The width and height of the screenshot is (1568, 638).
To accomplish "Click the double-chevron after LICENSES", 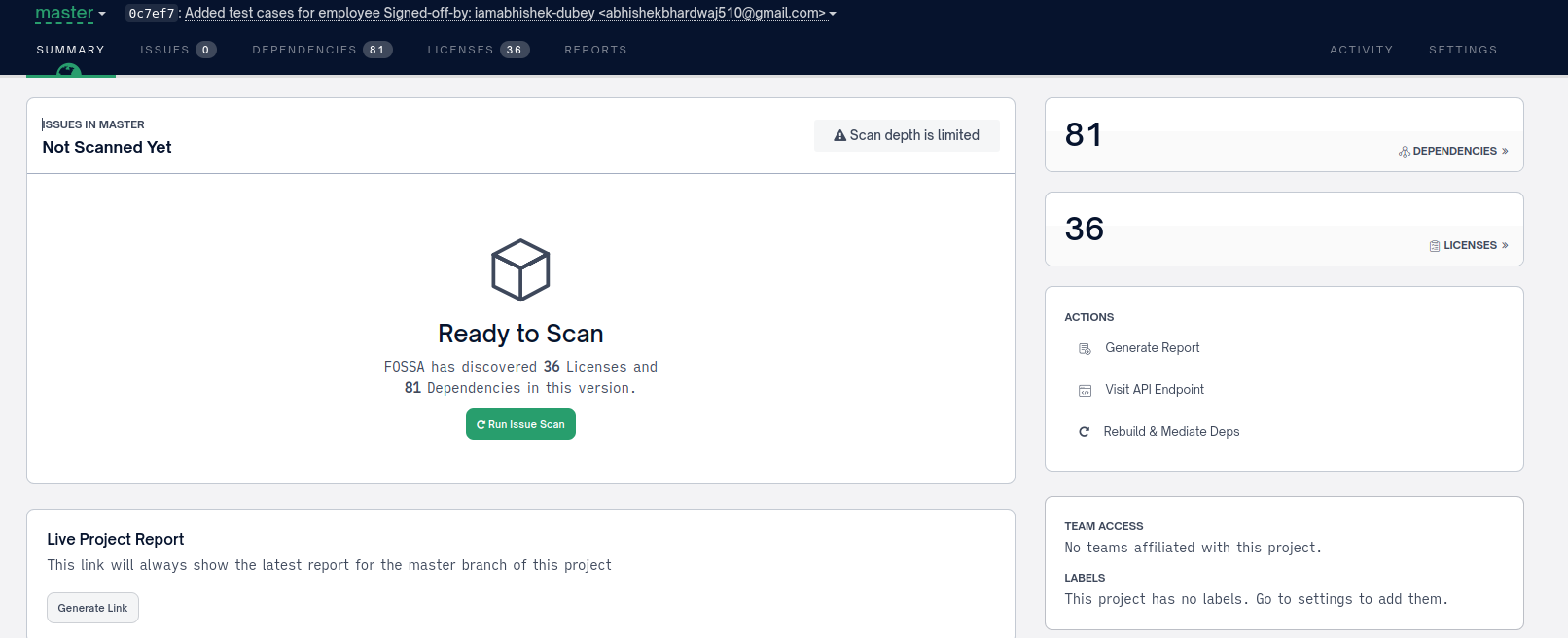I will (x=1505, y=245).
